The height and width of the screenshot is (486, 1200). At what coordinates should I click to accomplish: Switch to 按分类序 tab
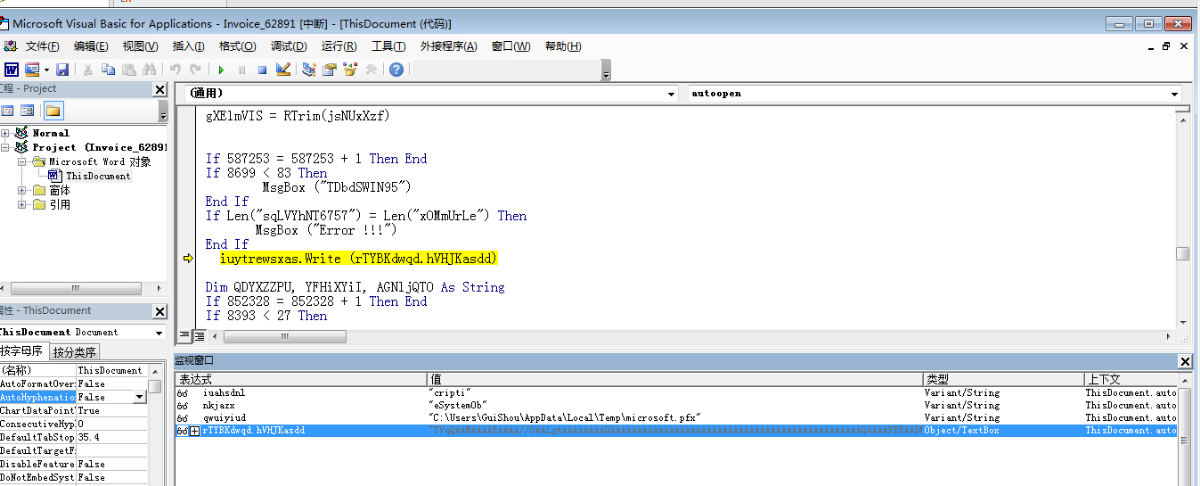(x=75, y=351)
